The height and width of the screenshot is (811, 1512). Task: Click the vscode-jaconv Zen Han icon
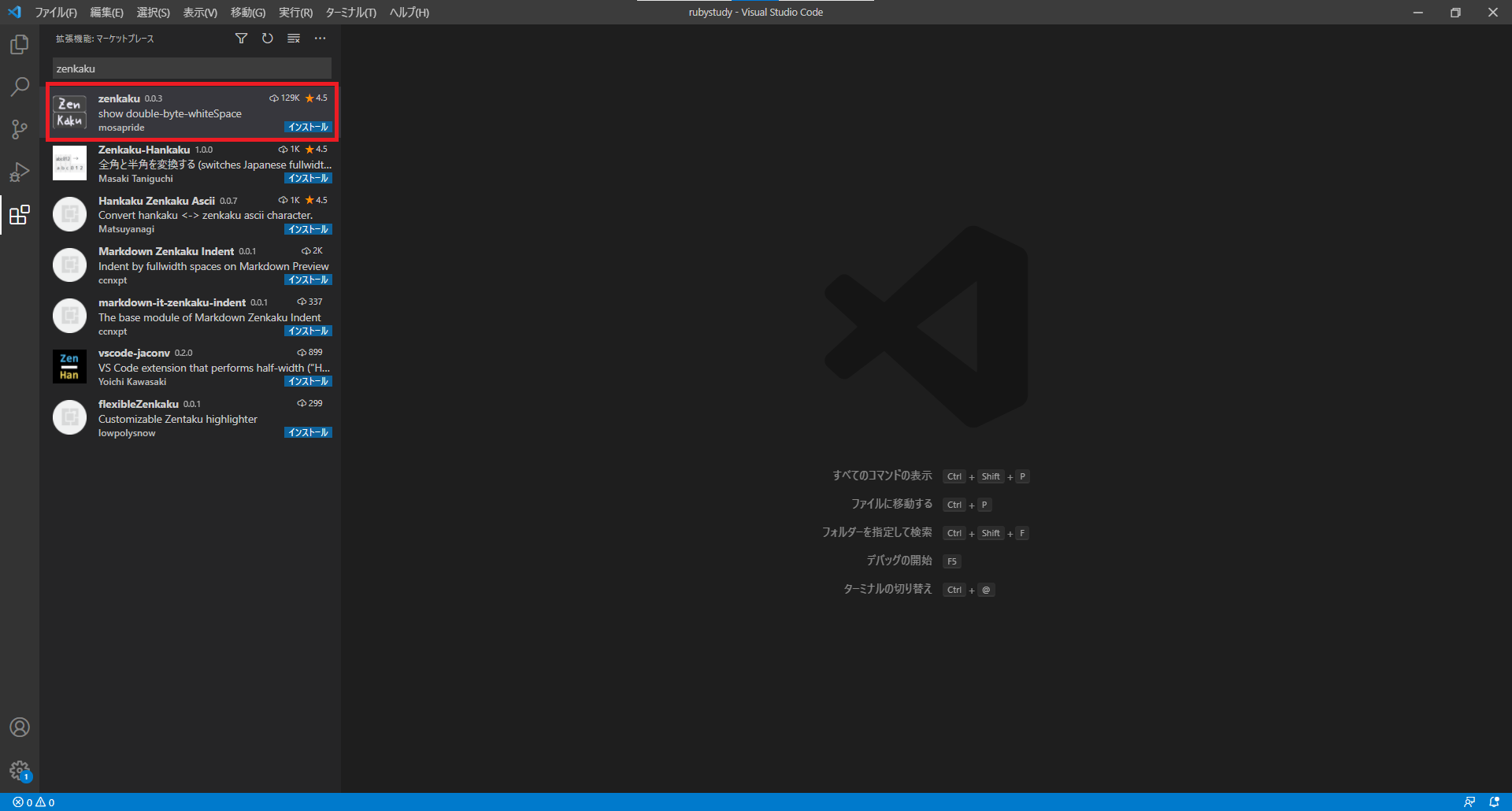[x=69, y=366]
